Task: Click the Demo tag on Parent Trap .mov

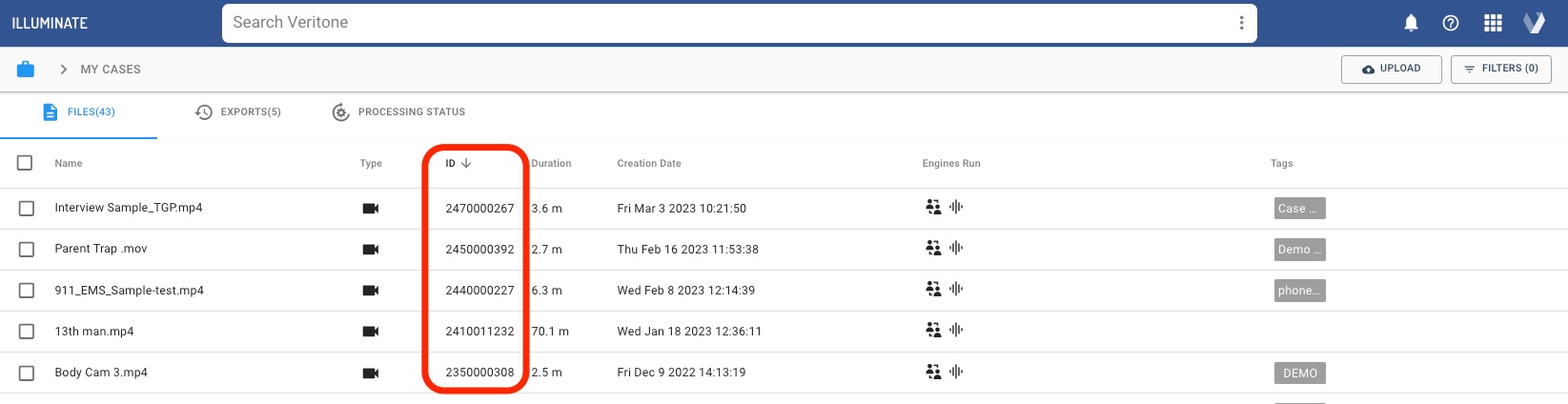Action: pos(1300,250)
